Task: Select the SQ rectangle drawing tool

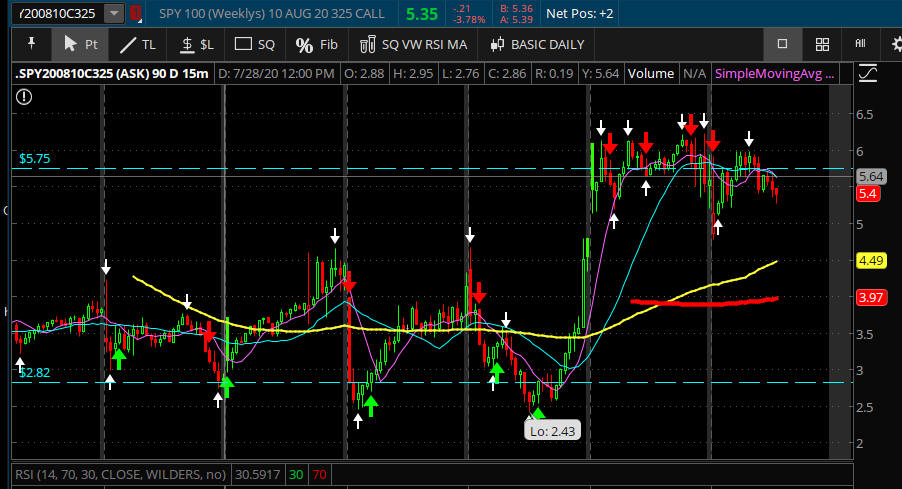Action: pos(255,44)
